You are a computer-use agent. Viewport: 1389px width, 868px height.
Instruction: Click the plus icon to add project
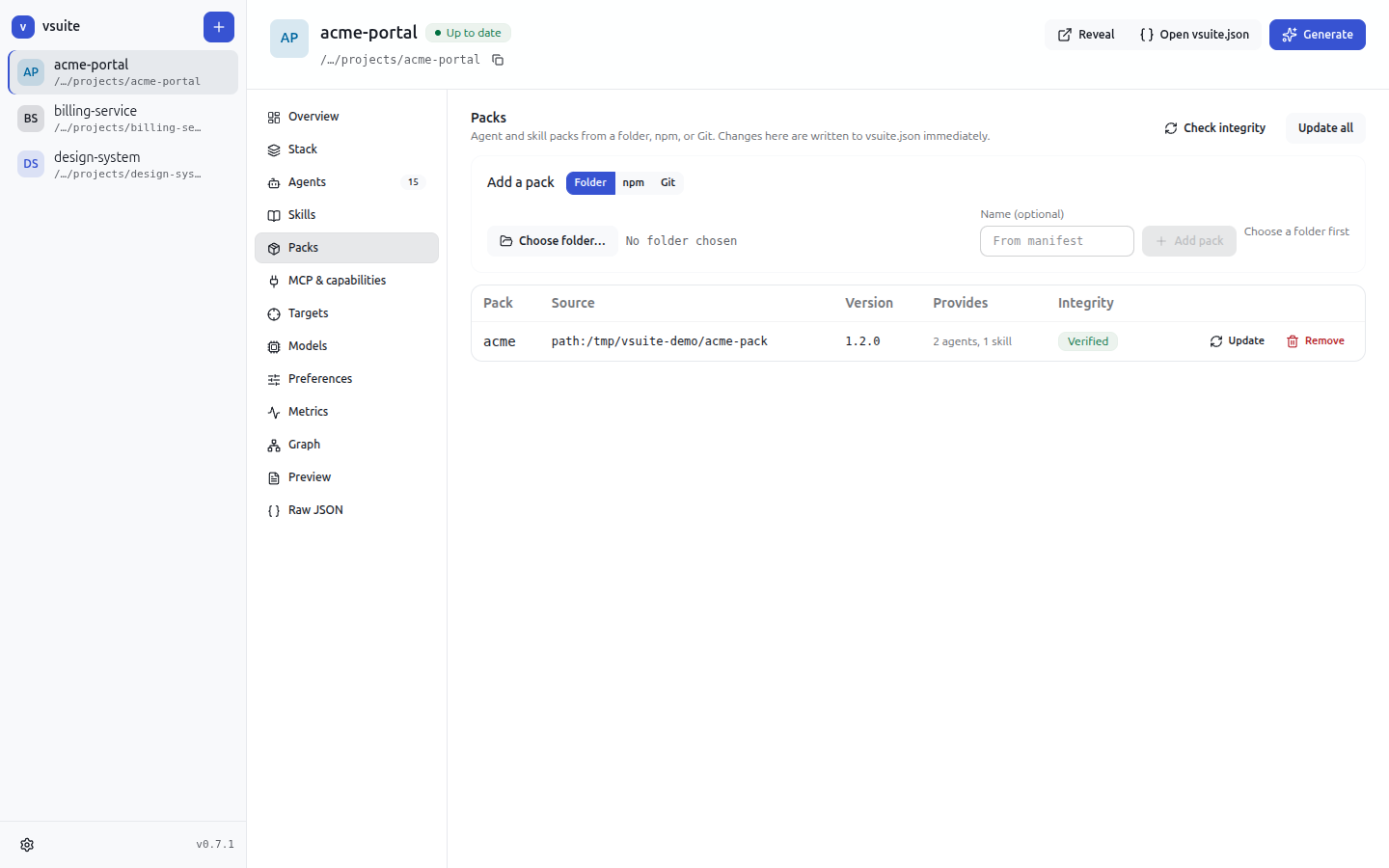coord(219,27)
